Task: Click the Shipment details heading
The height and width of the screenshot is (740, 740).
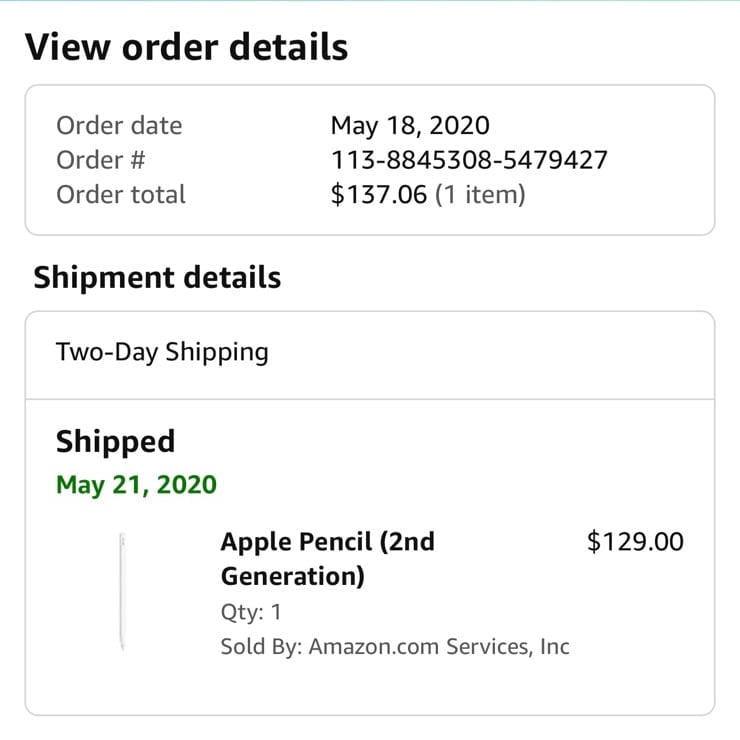Action: click(157, 277)
